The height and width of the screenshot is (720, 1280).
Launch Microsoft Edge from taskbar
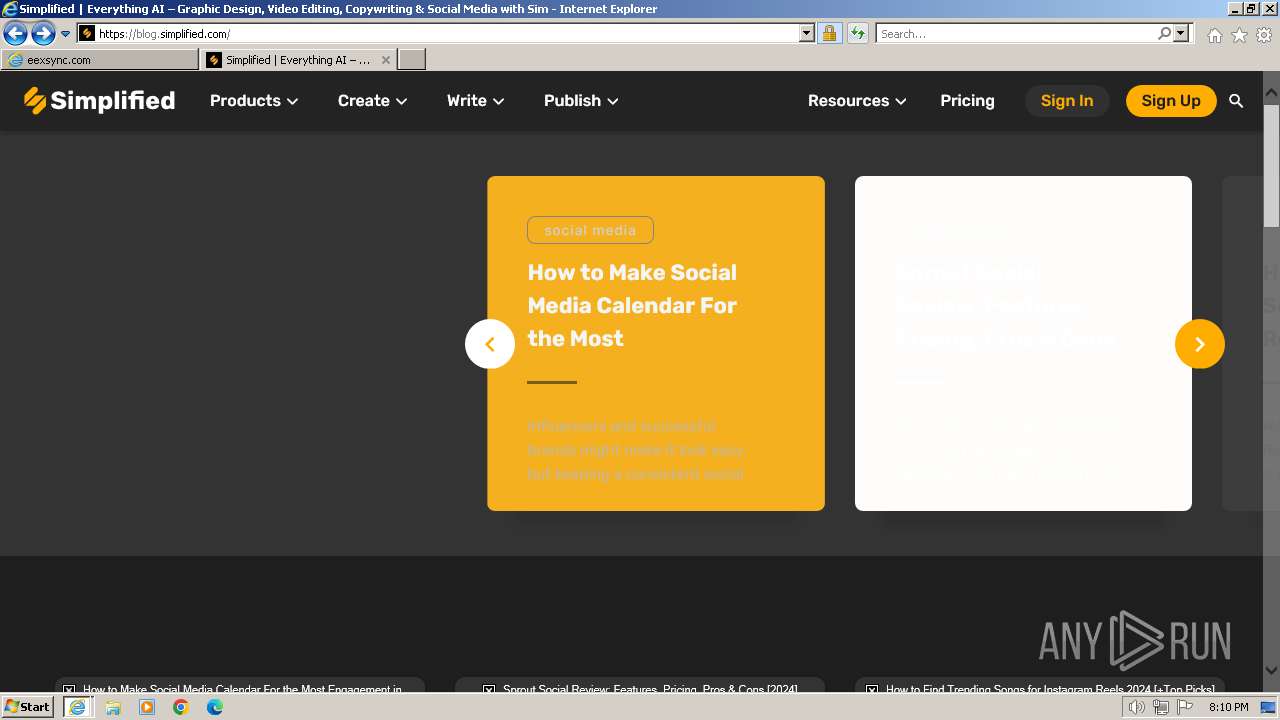click(215, 707)
